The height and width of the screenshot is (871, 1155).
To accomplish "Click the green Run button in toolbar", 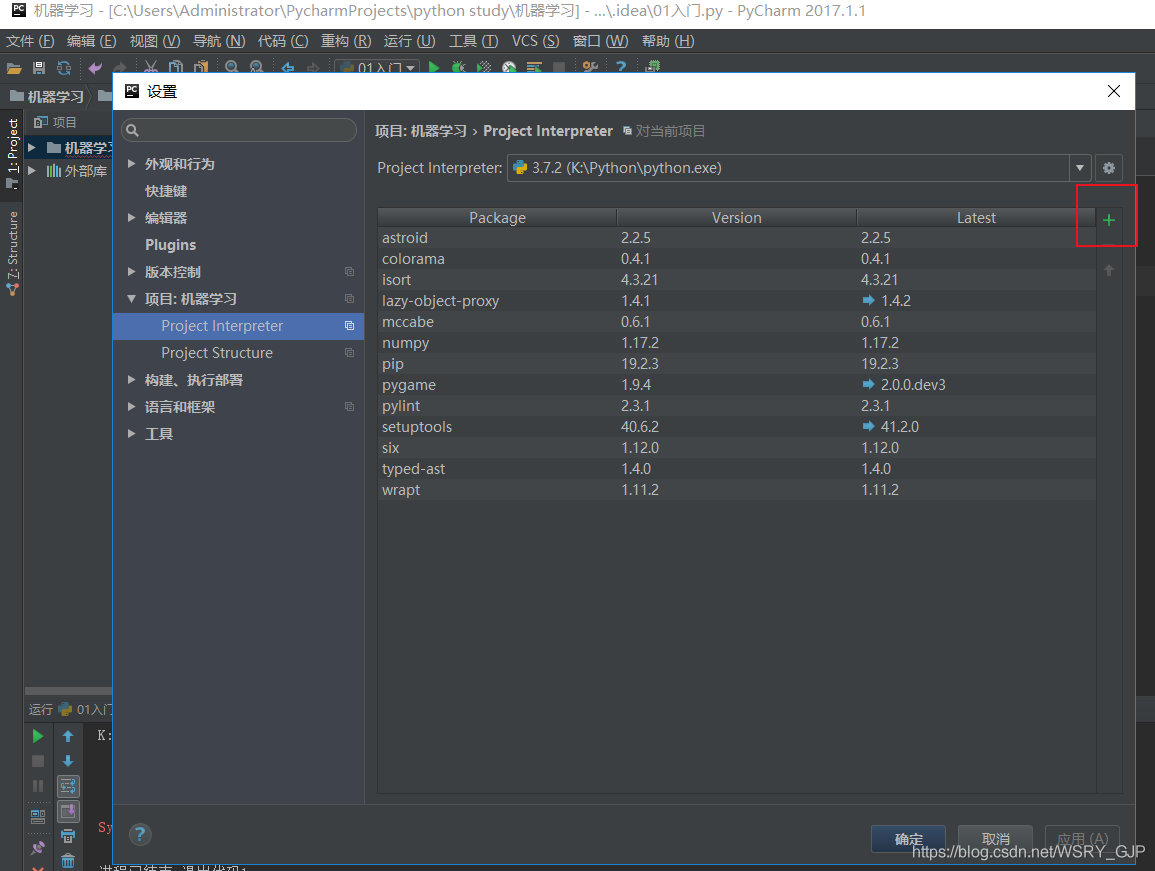I will pyautogui.click(x=434, y=68).
